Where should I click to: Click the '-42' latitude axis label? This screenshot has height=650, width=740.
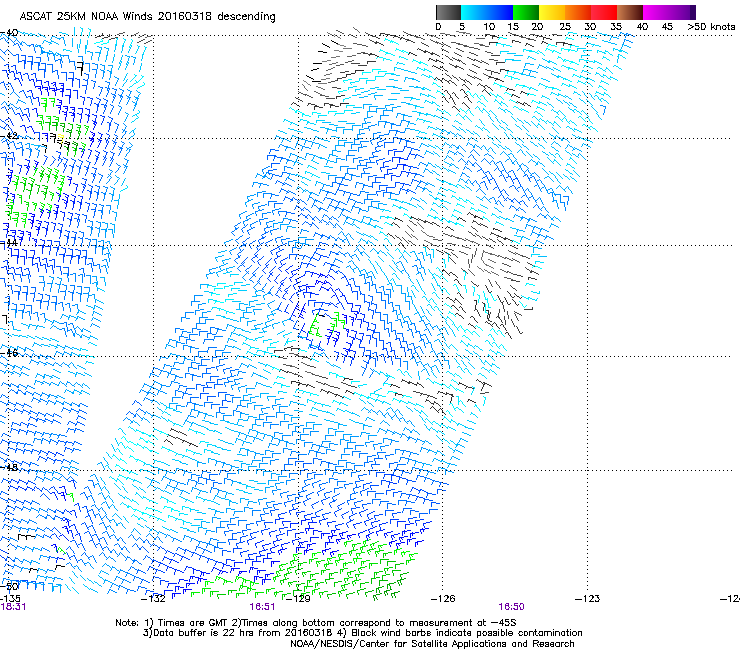[x=9, y=136]
